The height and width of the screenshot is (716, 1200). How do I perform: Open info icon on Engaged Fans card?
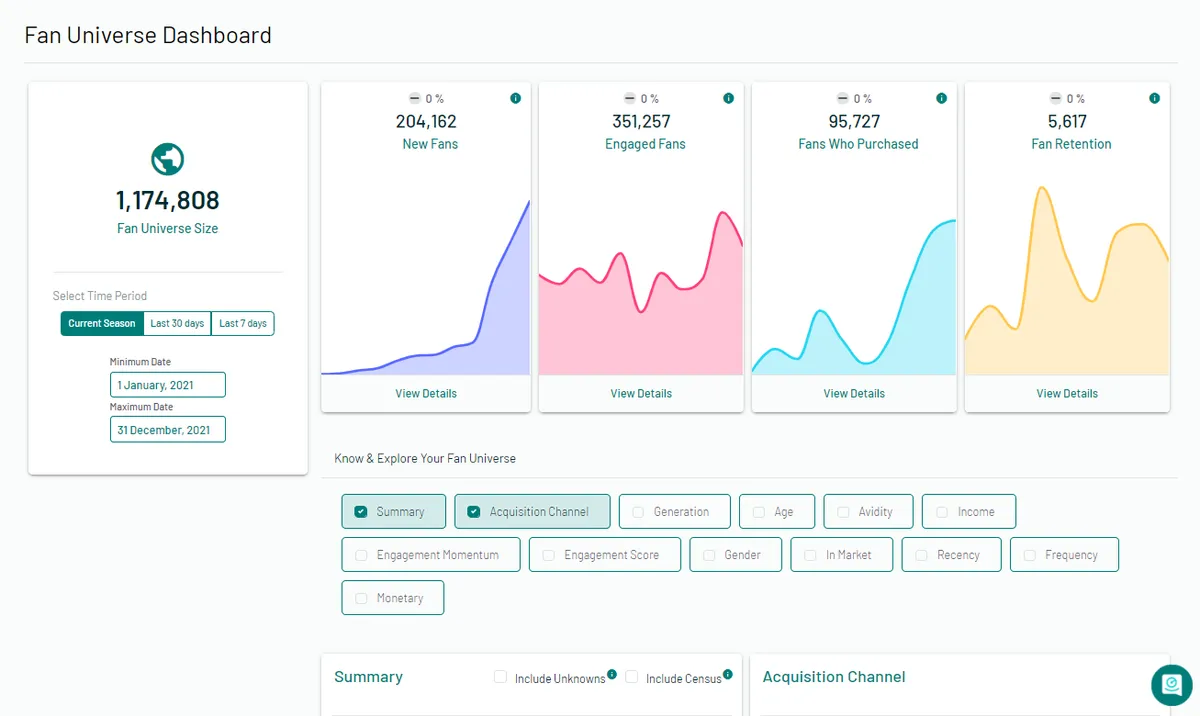[728, 98]
